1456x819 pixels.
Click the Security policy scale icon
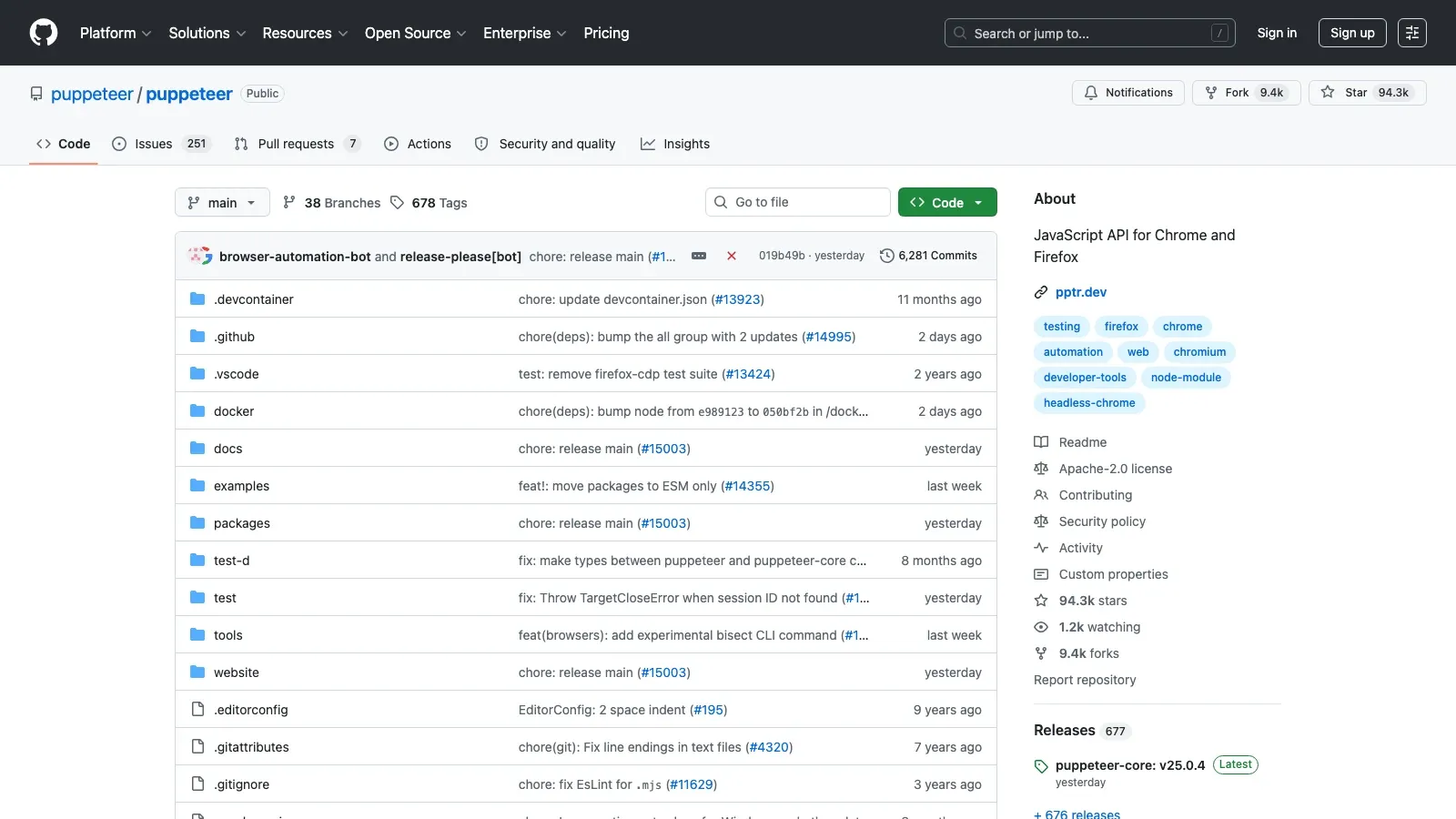pyautogui.click(x=1041, y=521)
